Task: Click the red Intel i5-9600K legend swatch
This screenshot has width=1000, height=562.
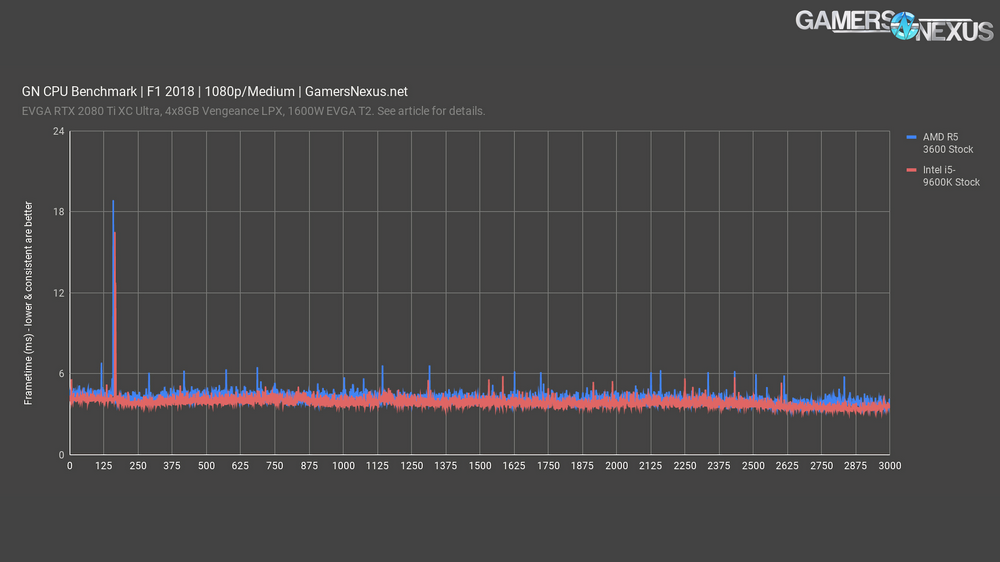Action: coord(910,167)
